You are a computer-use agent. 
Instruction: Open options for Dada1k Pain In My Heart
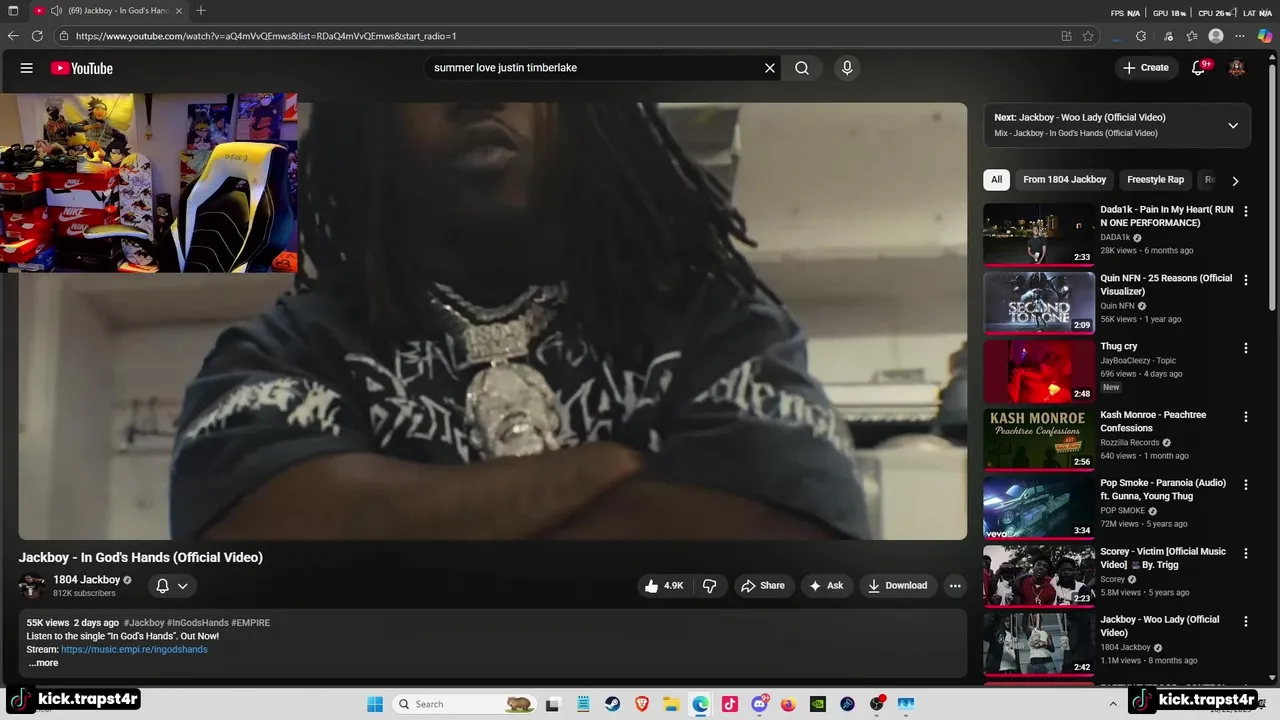click(1246, 212)
